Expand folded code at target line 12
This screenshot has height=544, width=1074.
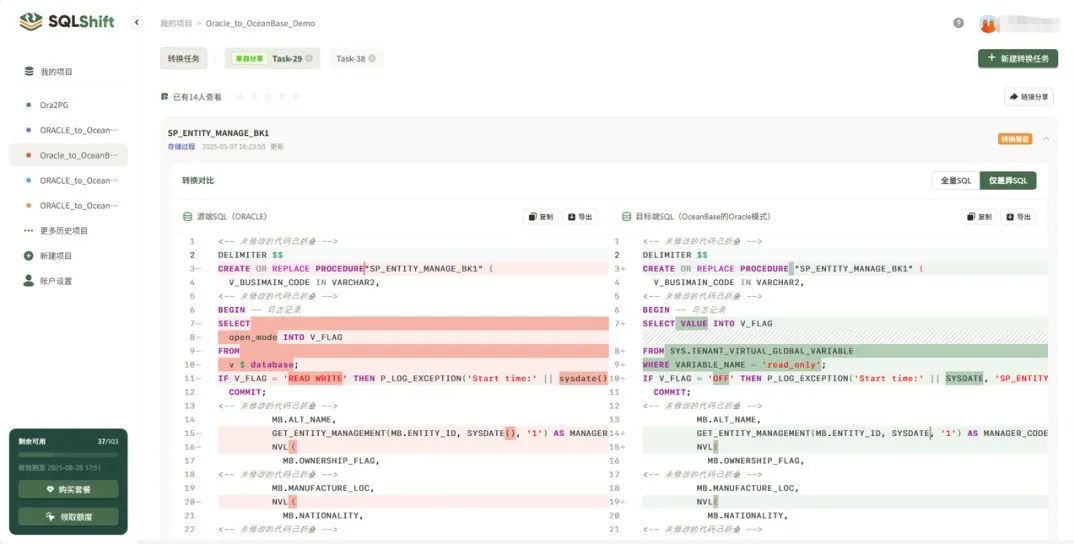(703, 406)
